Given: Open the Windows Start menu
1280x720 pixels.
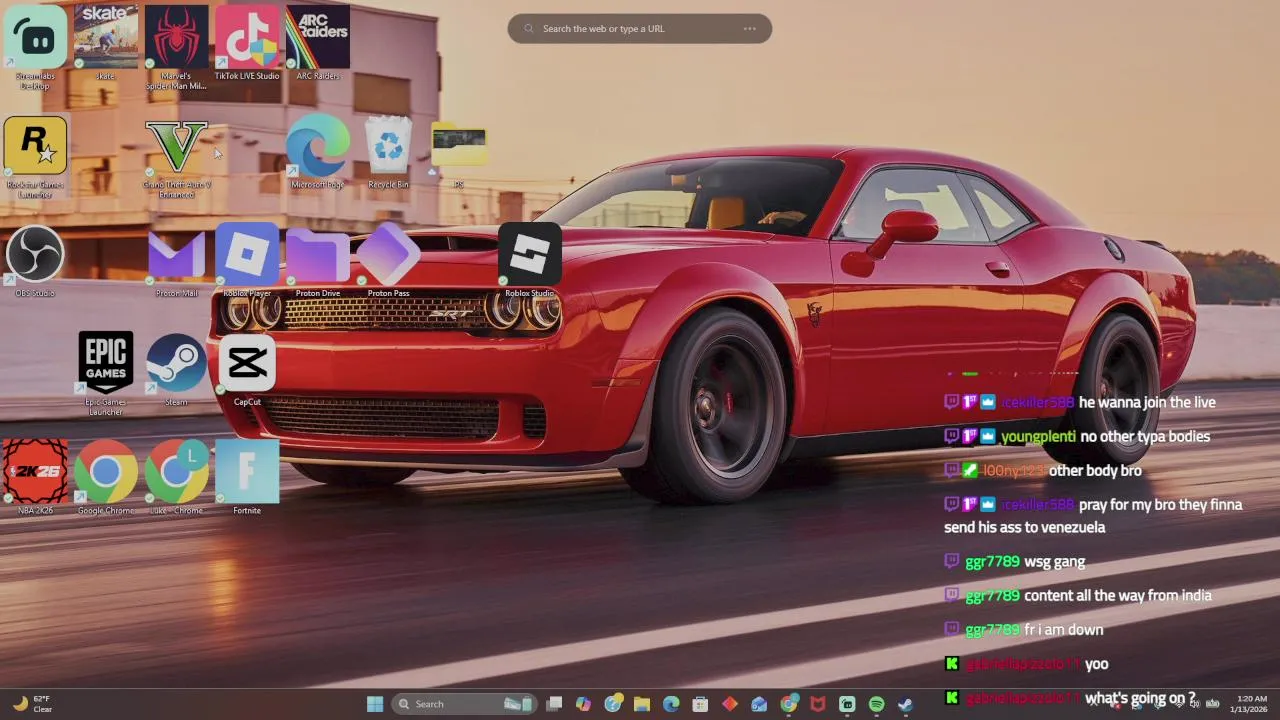Looking at the screenshot, I should [375, 704].
